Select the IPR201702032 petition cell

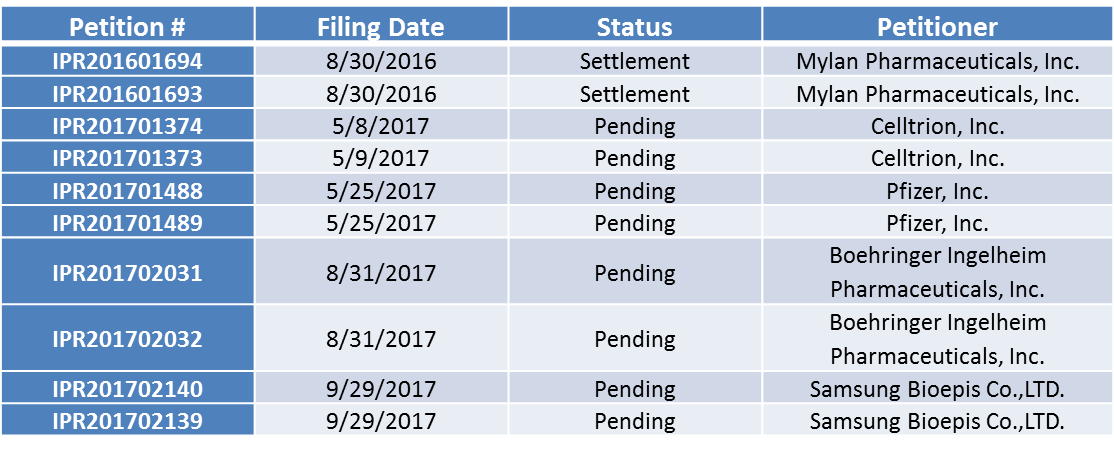127,339
